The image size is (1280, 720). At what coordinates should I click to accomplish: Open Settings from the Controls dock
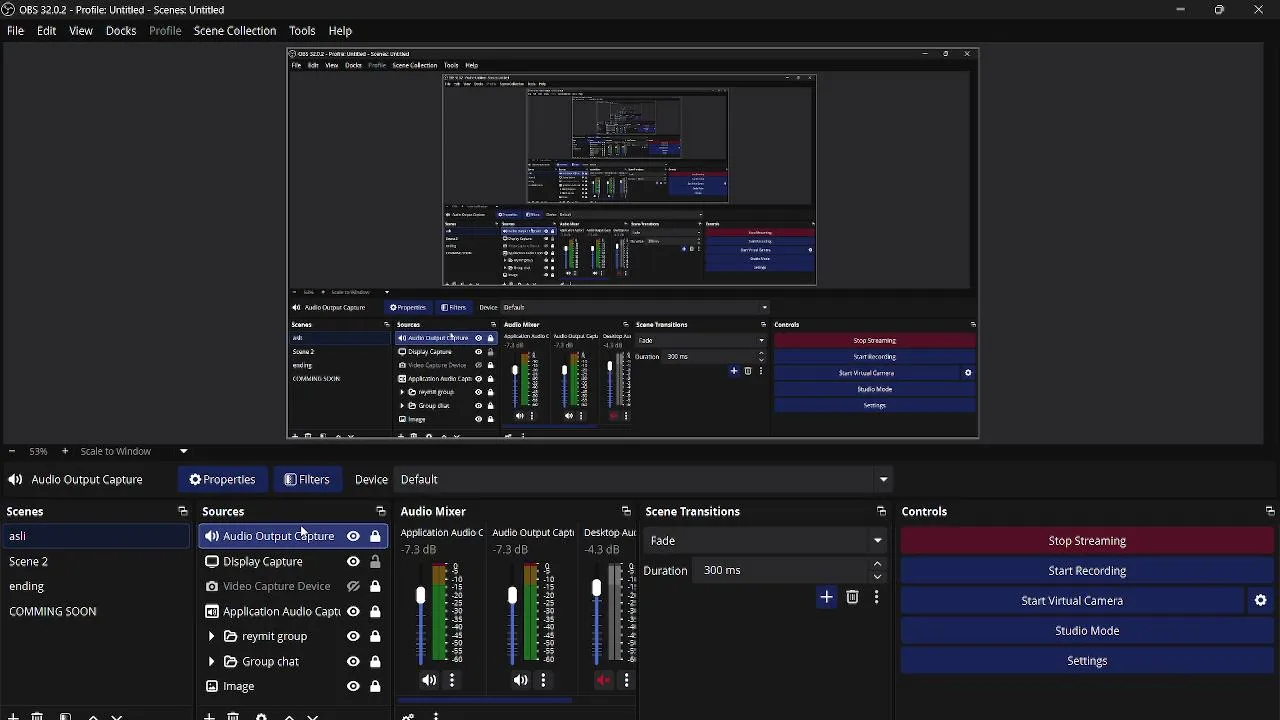[x=1087, y=660]
